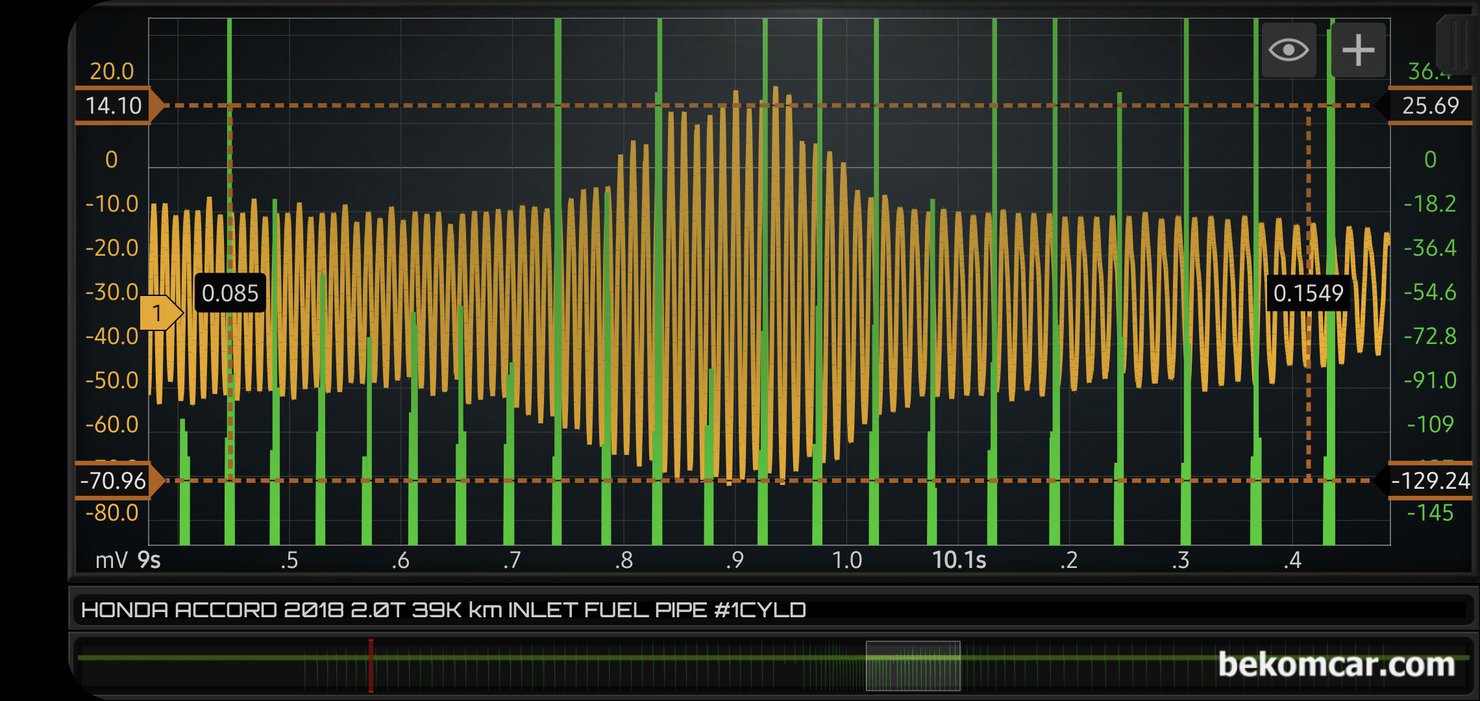Grab the side panel handle at top right
The image size is (1480, 701).
1456,40
